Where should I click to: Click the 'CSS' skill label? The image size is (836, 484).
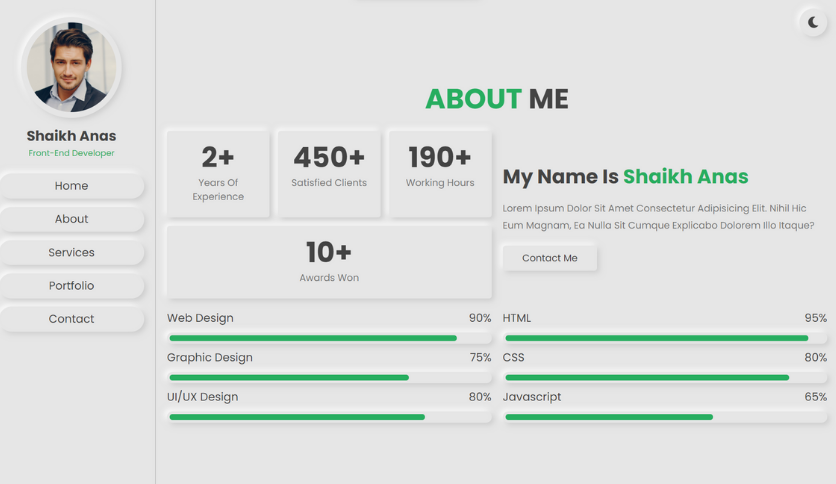pyautogui.click(x=513, y=357)
